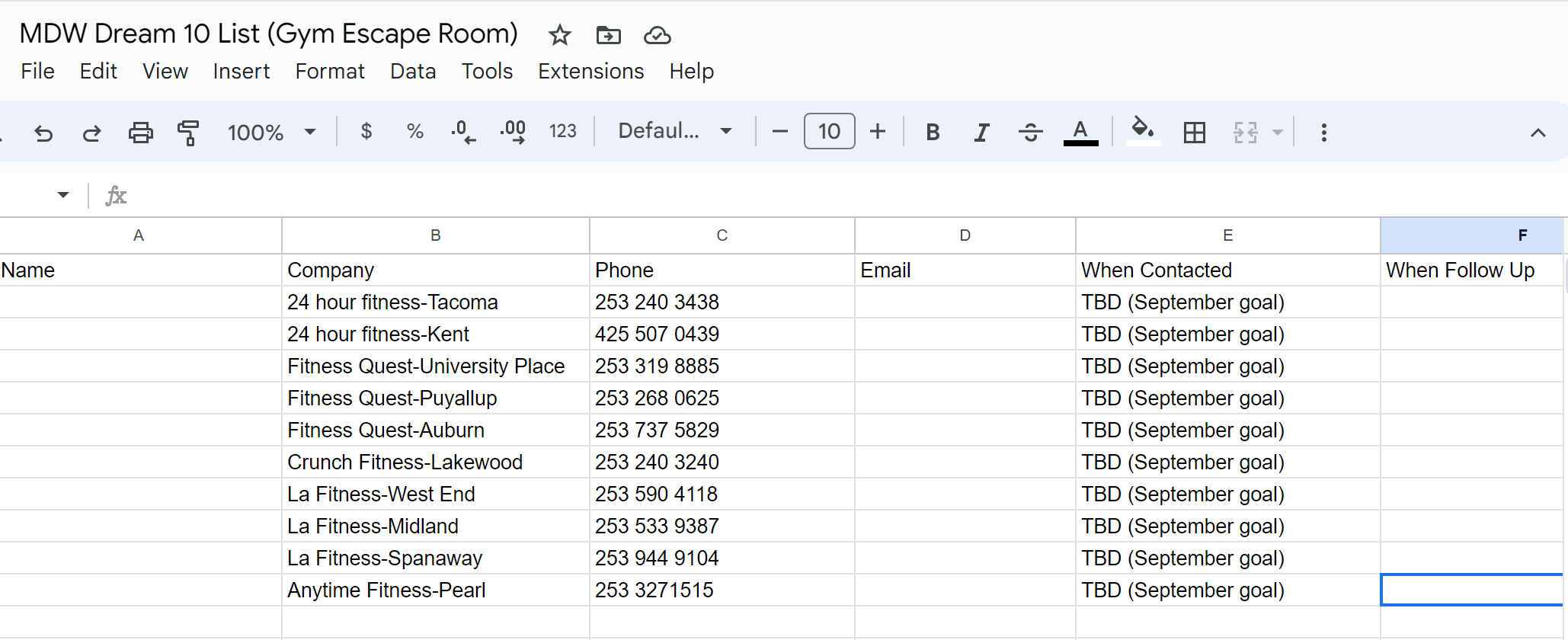Open the borders tool
Image resolution: width=1568 pixels, height=640 pixels.
tap(1195, 133)
